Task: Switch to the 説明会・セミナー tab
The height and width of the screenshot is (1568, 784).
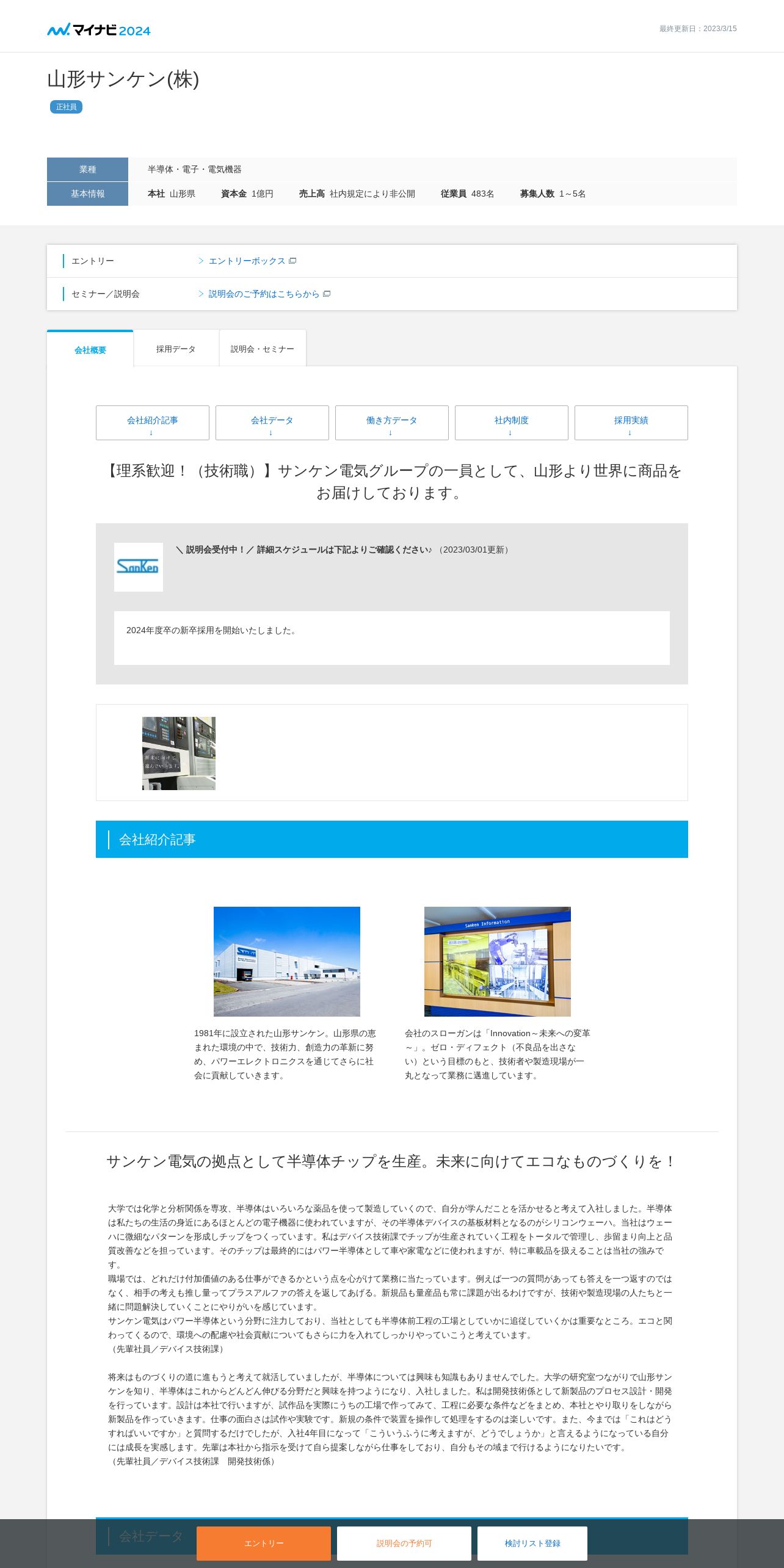Action: [x=263, y=349]
